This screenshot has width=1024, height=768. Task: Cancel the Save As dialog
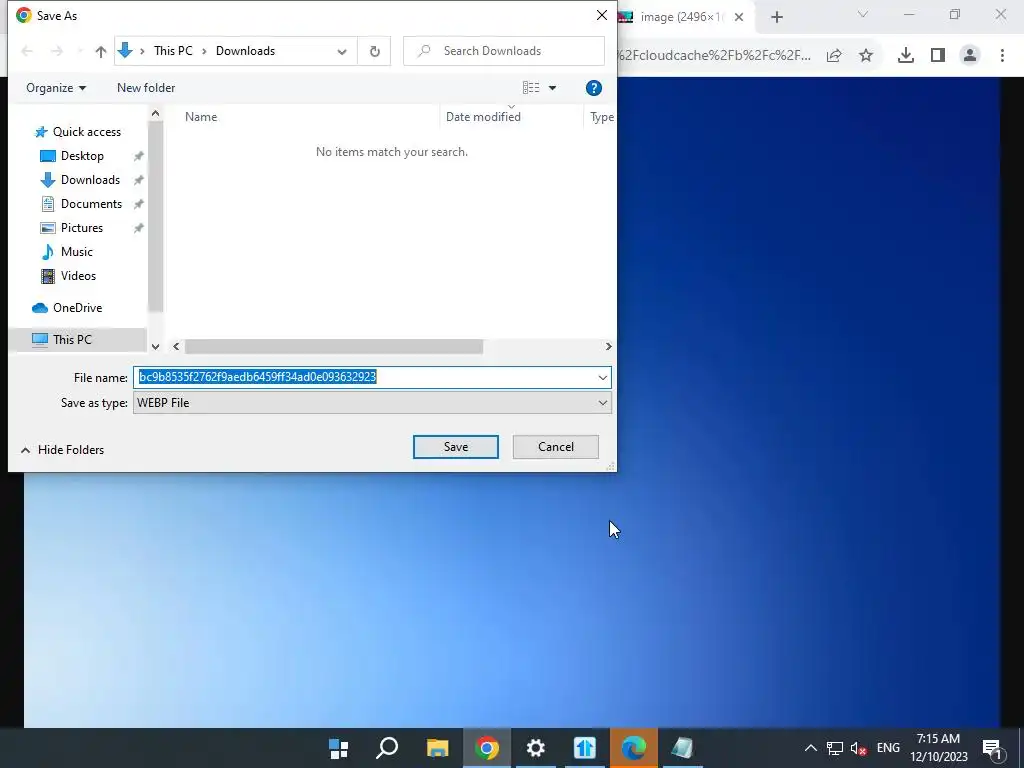click(x=556, y=447)
